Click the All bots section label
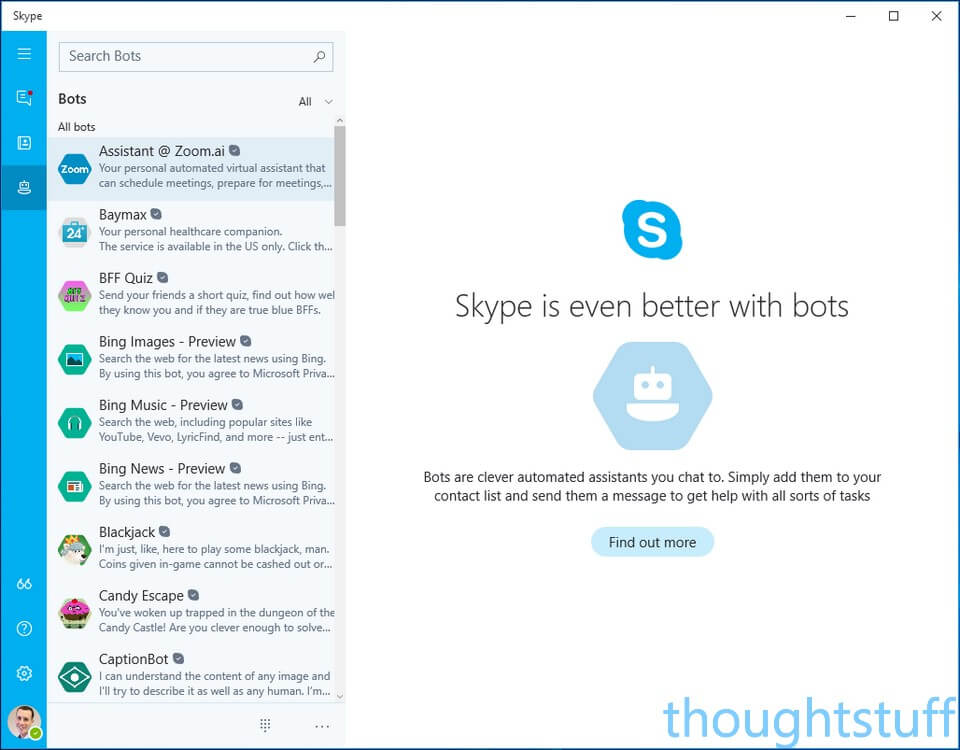The width and height of the screenshot is (960, 750). pyautogui.click(x=77, y=127)
